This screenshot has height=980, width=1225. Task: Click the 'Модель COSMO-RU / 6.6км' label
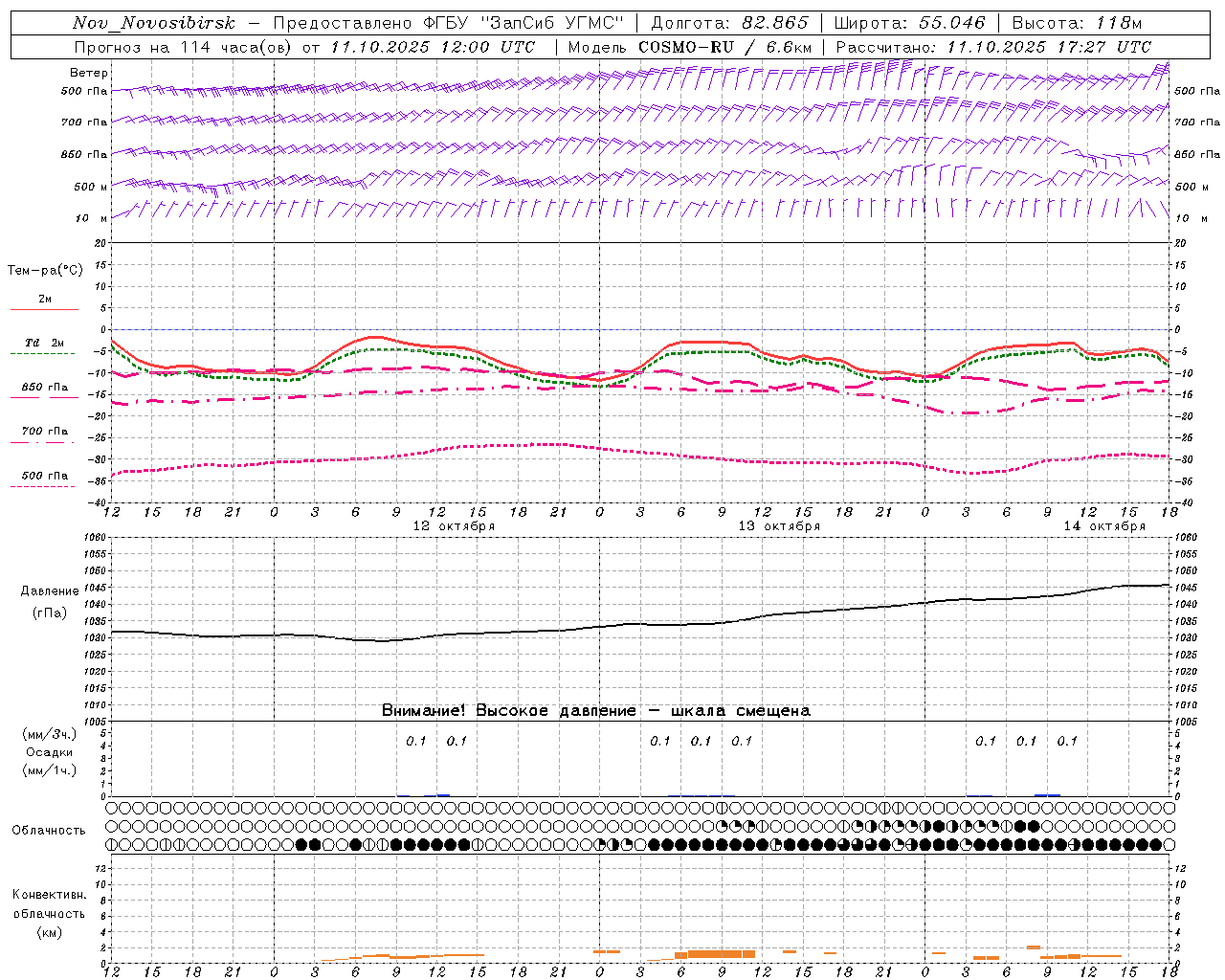pos(690,47)
